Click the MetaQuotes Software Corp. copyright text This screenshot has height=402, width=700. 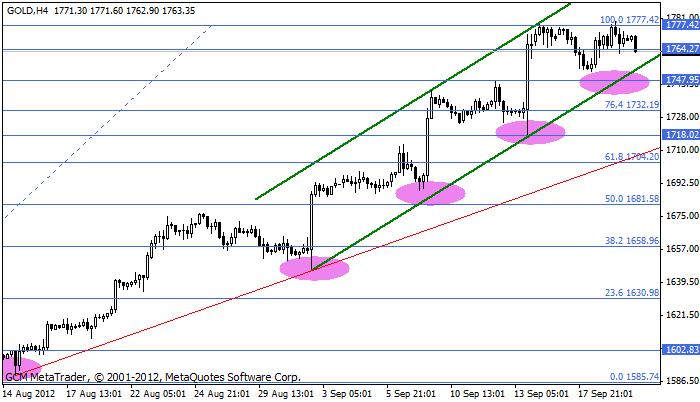click(233, 378)
